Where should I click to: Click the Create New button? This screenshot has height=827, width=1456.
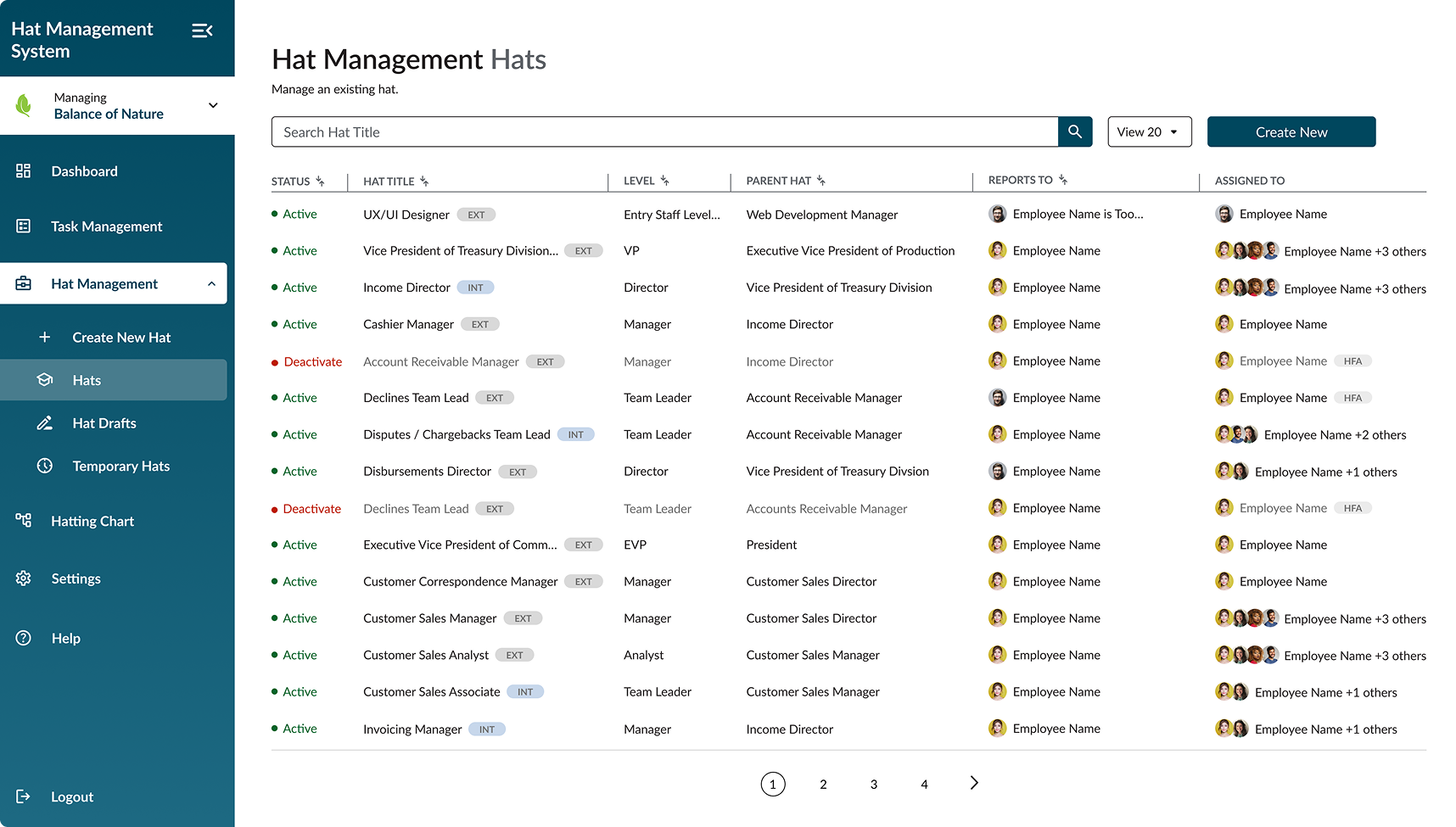tap(1291, 132)
